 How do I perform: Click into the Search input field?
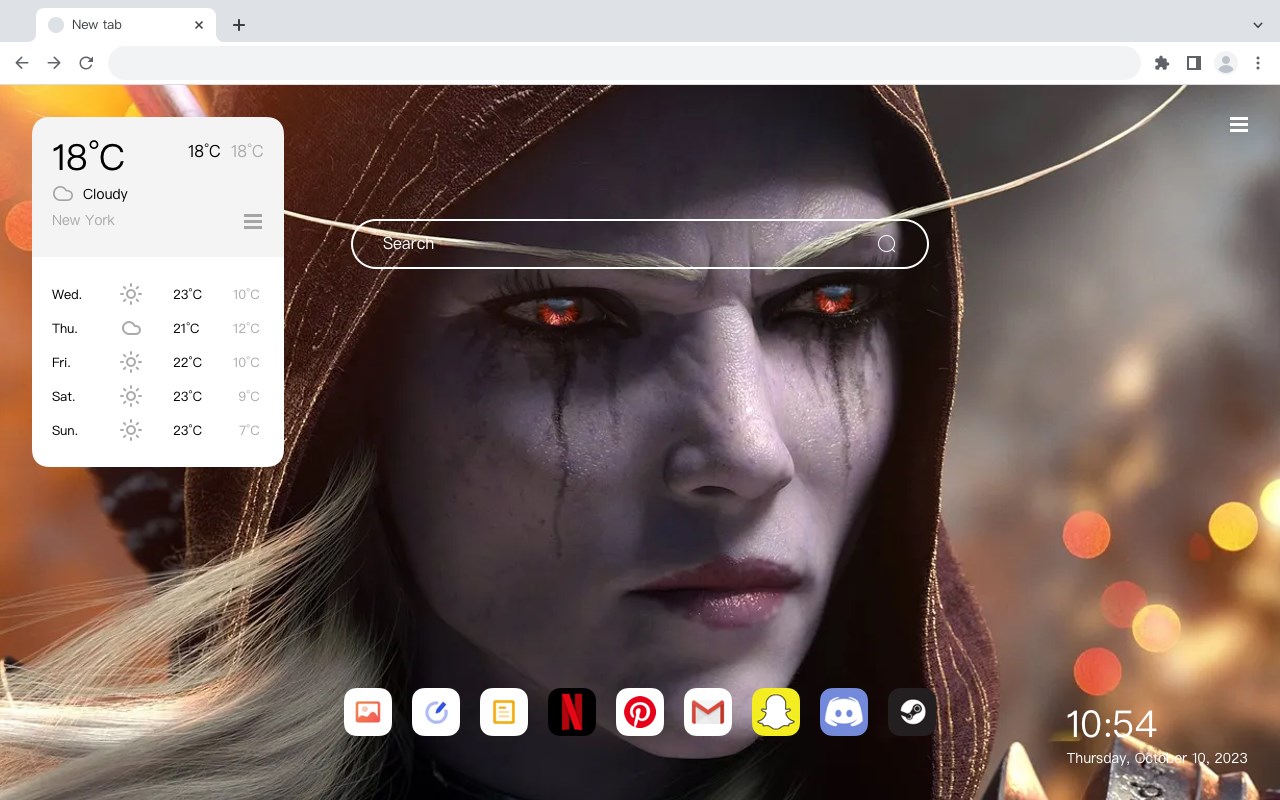tap(640, 244)
